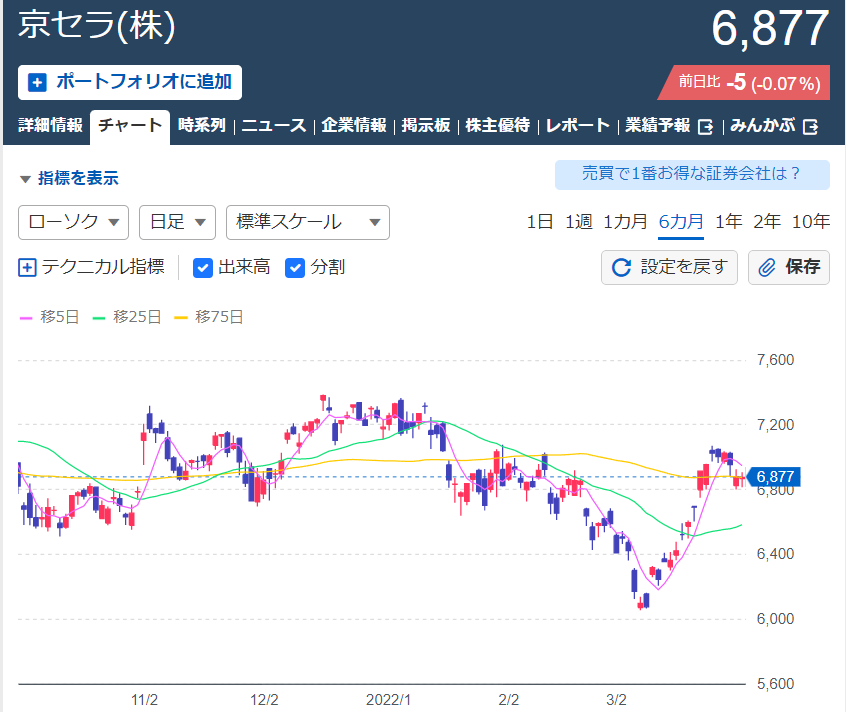Screen dimensions: 846x712
Task: Select the 1カ月 chart range
Action: pos(625,222)
